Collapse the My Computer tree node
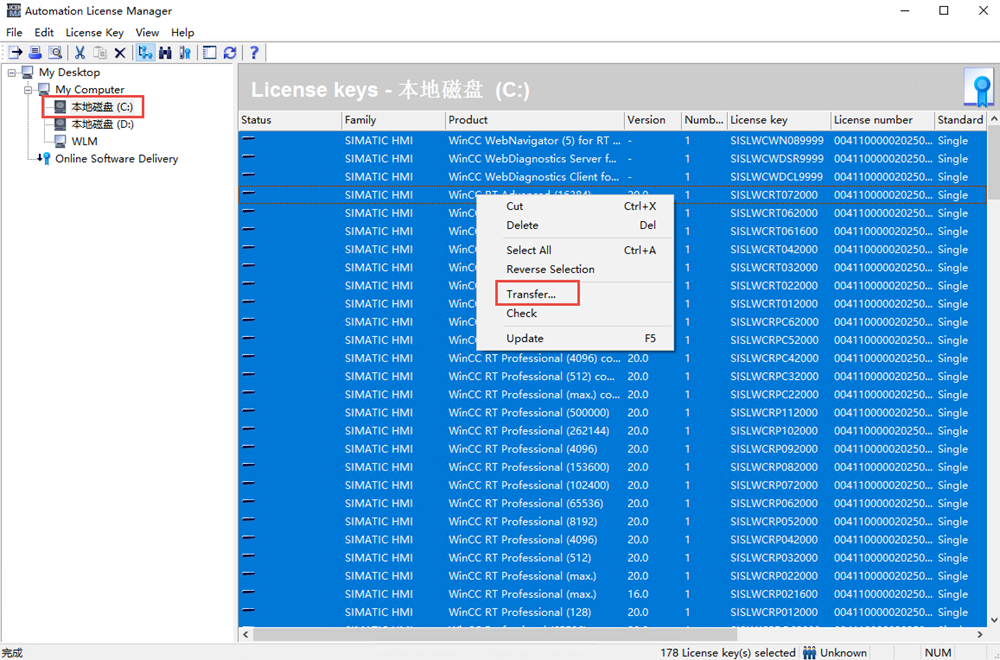The width and height of the screenshot is (1000, 660). click(29, 90)
